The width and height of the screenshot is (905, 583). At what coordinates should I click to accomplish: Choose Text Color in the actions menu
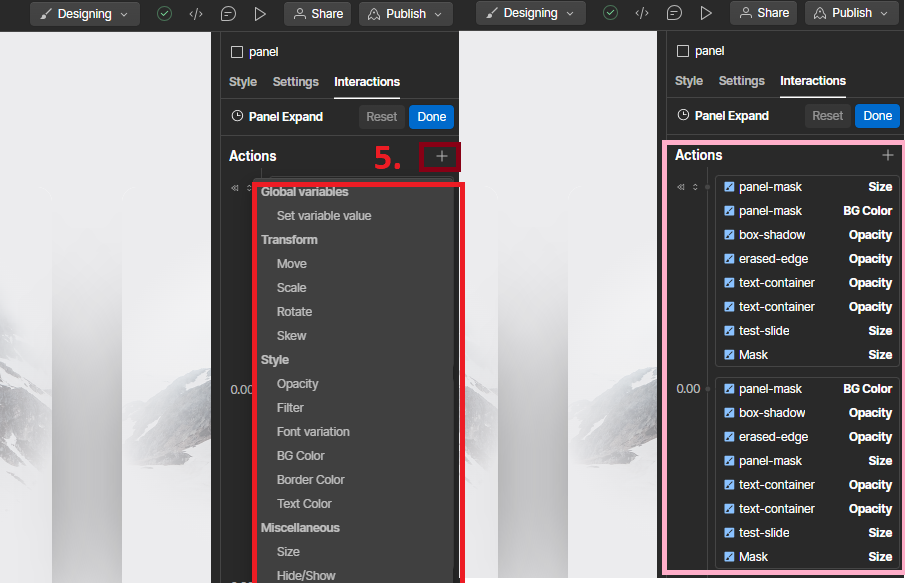click(x=304, y=503)
